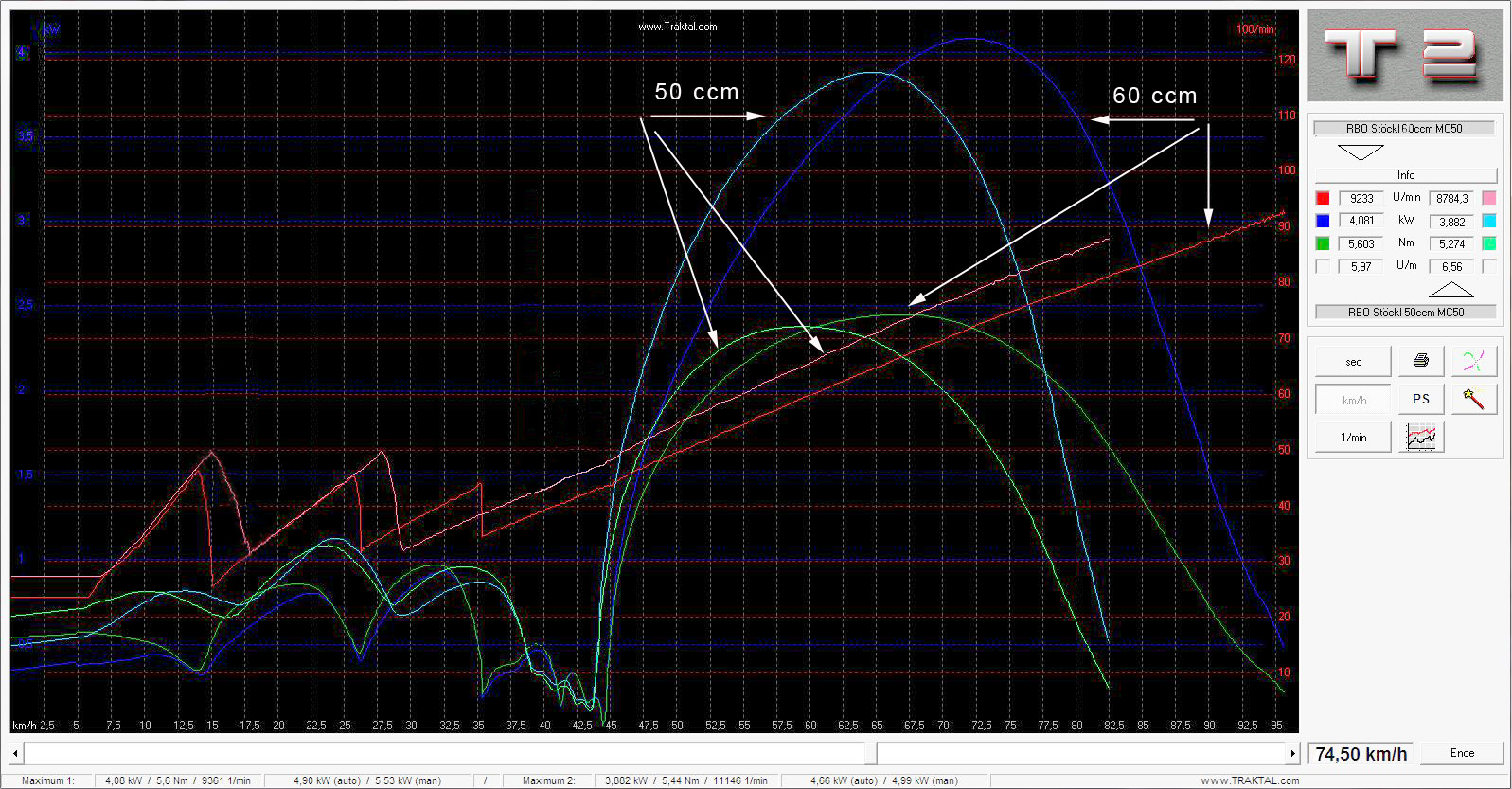1512x789 pixels.
Task: Click the 4,90 kW (auto) / 5,53 kW (man) status
Action: (366, 781)
